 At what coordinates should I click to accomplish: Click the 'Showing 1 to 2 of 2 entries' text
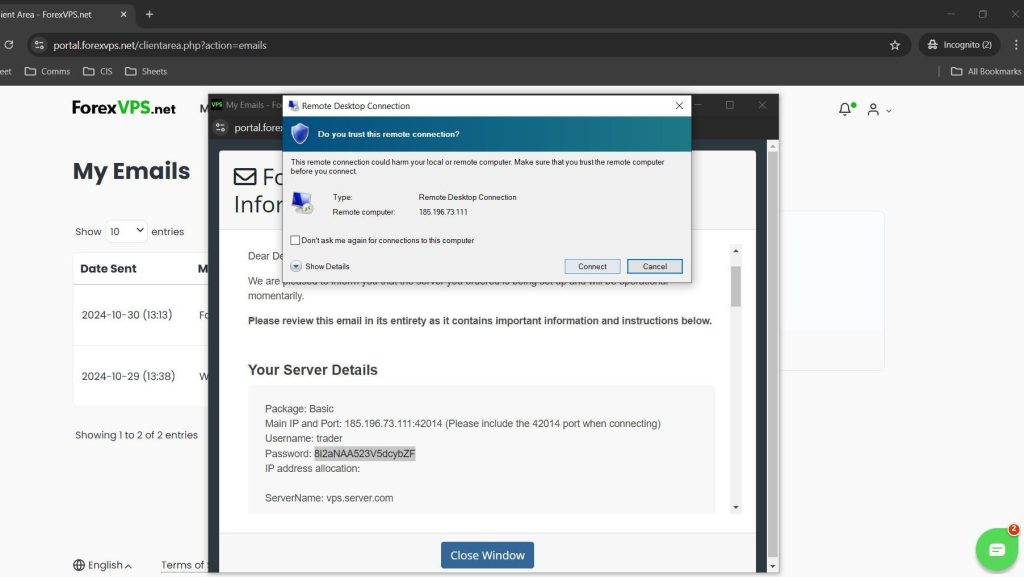(x=136, y=435)
